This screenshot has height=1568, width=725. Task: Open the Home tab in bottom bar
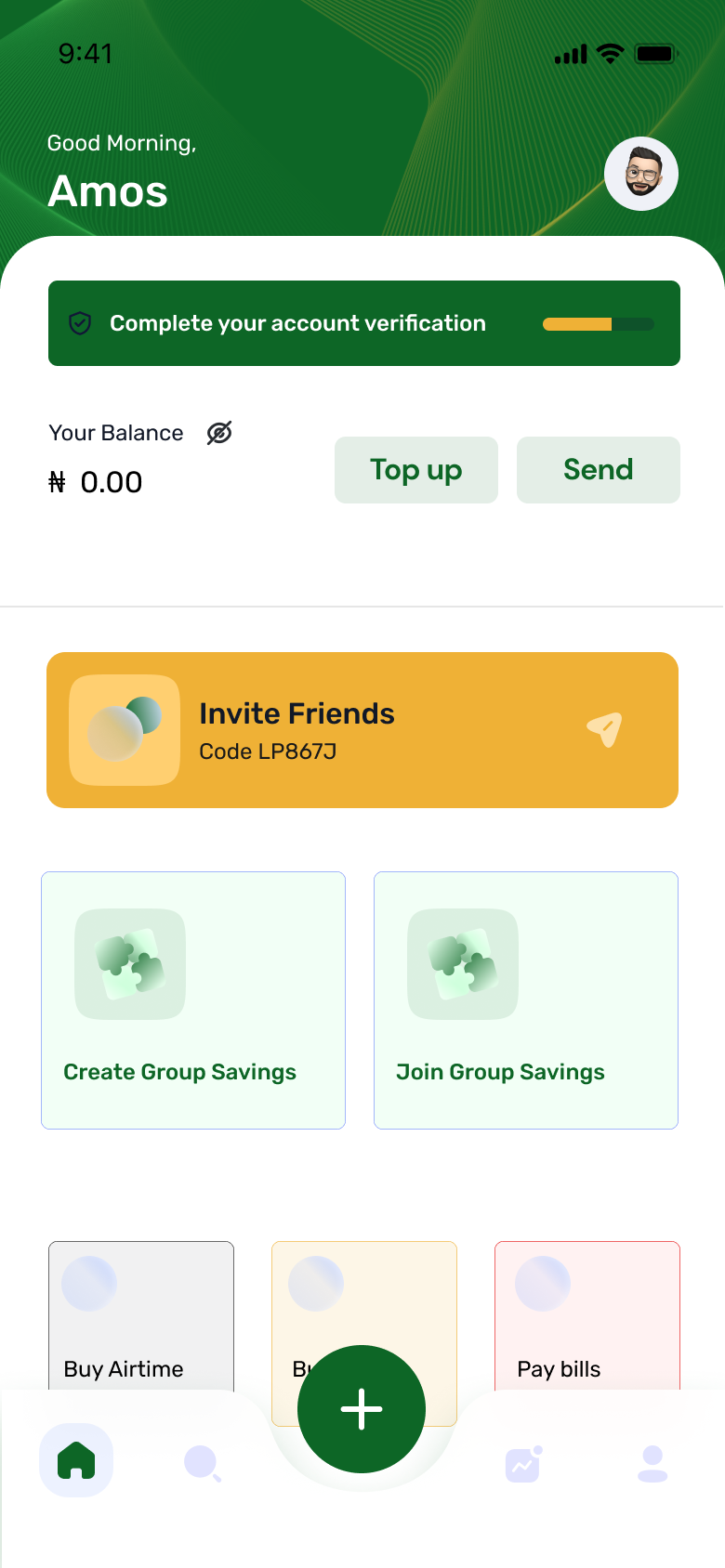76,1460
